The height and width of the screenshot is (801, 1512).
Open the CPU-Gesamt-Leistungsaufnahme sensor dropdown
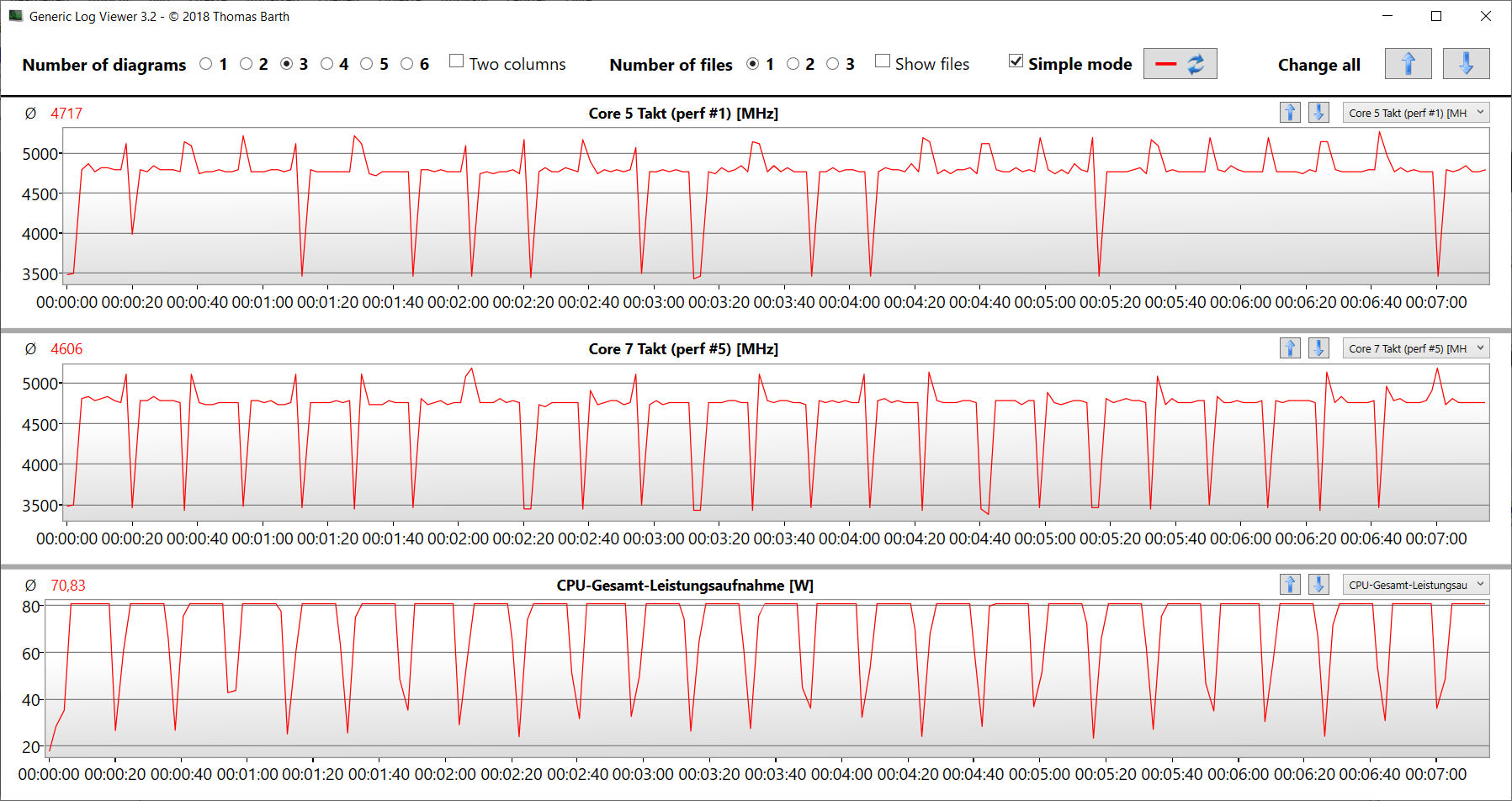(1415, 585)
